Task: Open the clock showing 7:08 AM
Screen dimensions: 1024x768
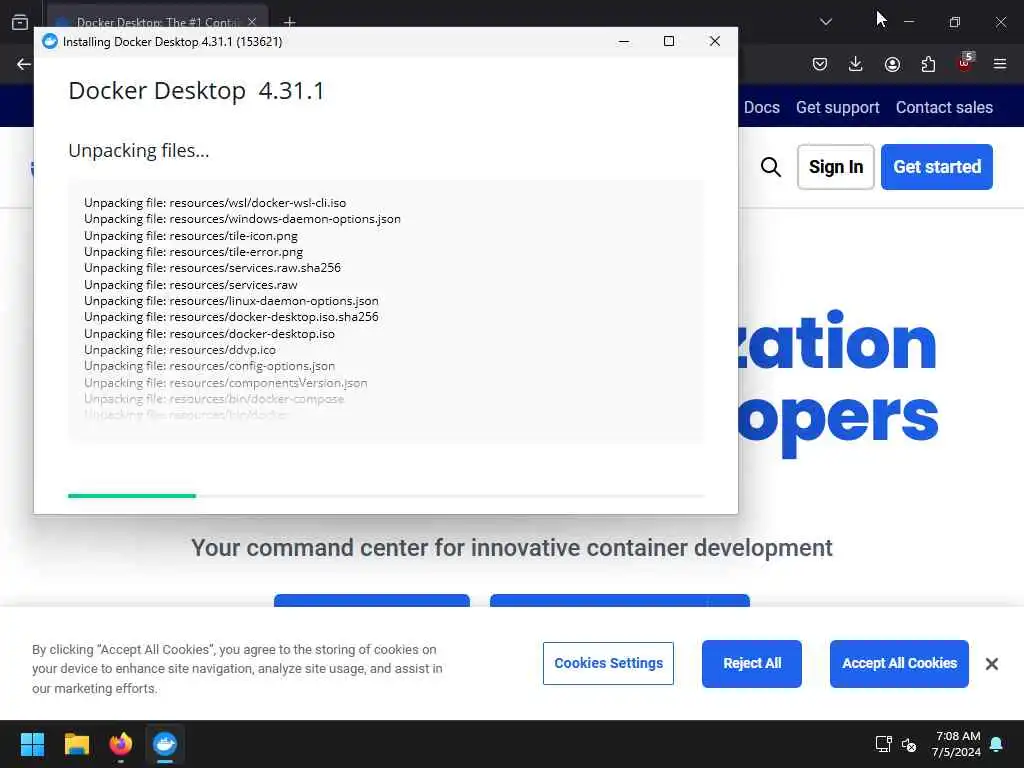Action: [956, 744]
